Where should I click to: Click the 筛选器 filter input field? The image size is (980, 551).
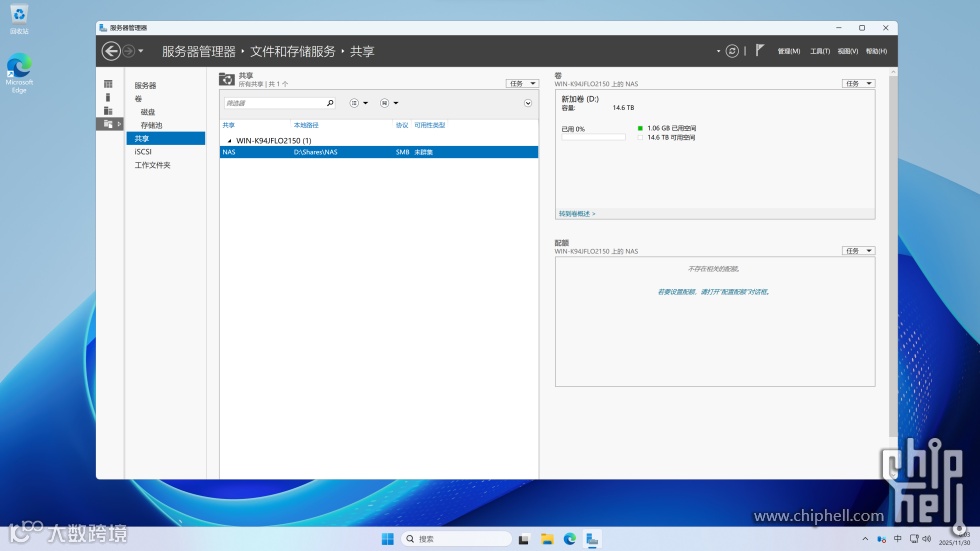(x=274, y=103)
